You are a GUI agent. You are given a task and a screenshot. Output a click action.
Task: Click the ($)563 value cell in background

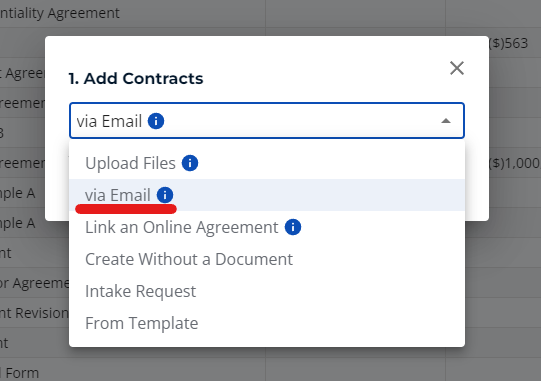509,43
